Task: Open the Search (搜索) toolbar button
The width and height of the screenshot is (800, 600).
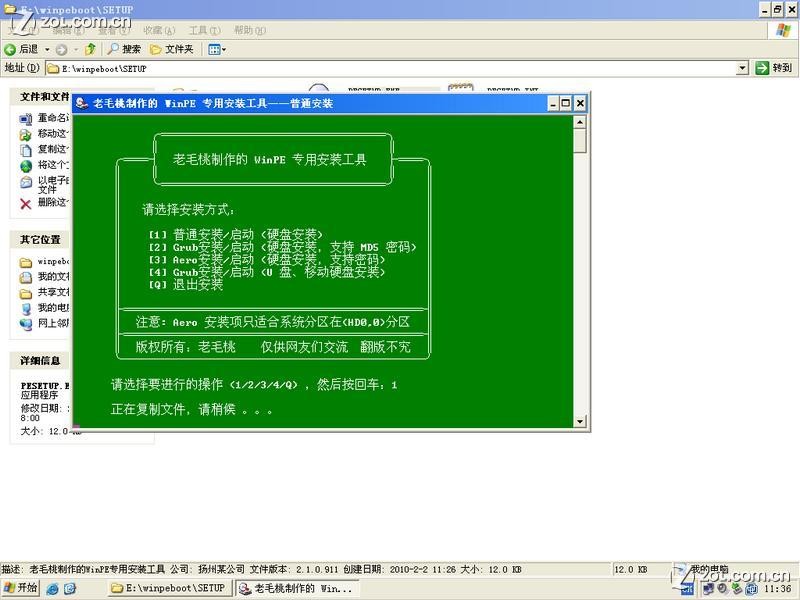Action: (x=125, y=49)
